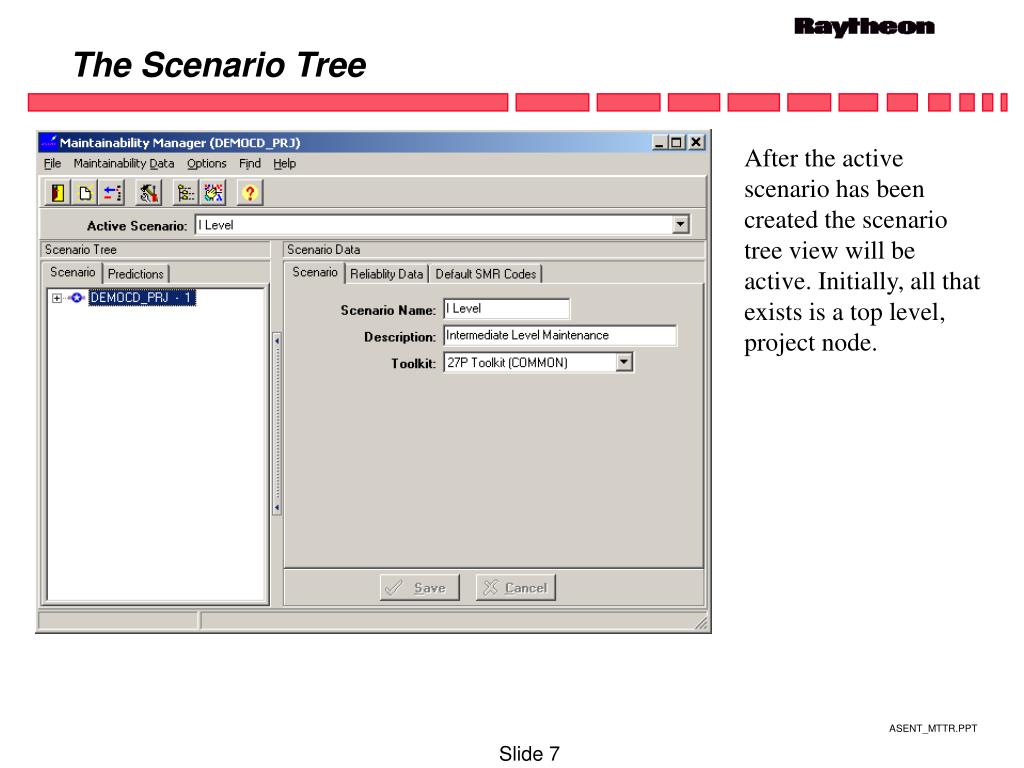
Task: Minimize the Maintainability Manager window
Action: click(660, 142)
